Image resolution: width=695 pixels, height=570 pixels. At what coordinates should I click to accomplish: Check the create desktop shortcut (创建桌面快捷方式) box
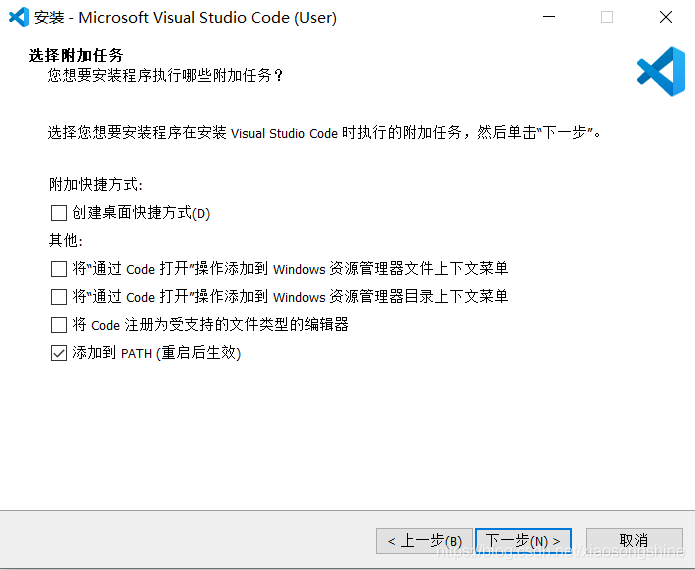point(59,213)
